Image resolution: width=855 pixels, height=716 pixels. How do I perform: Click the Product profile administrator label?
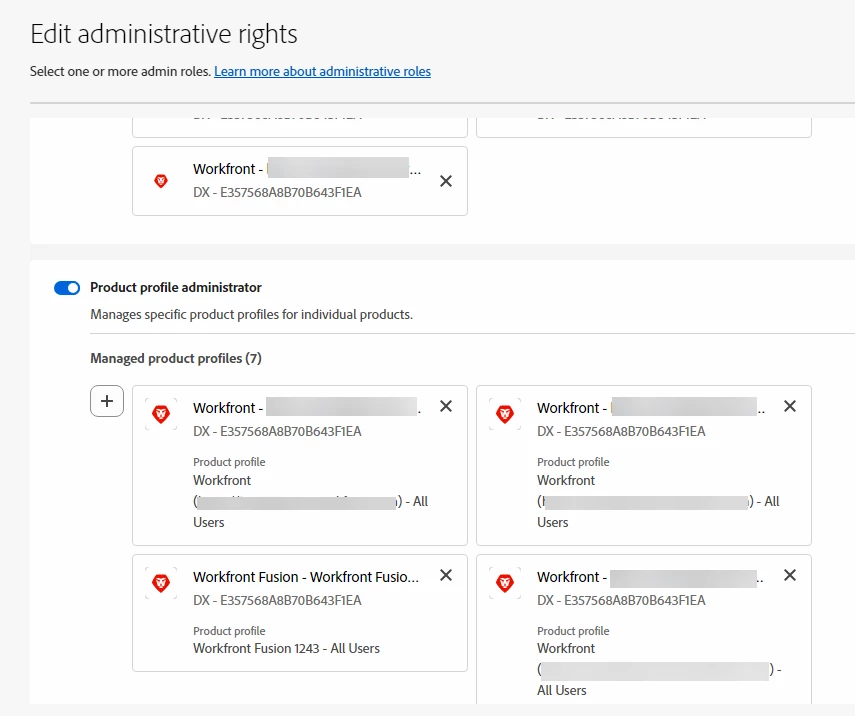tap(176, 287)
